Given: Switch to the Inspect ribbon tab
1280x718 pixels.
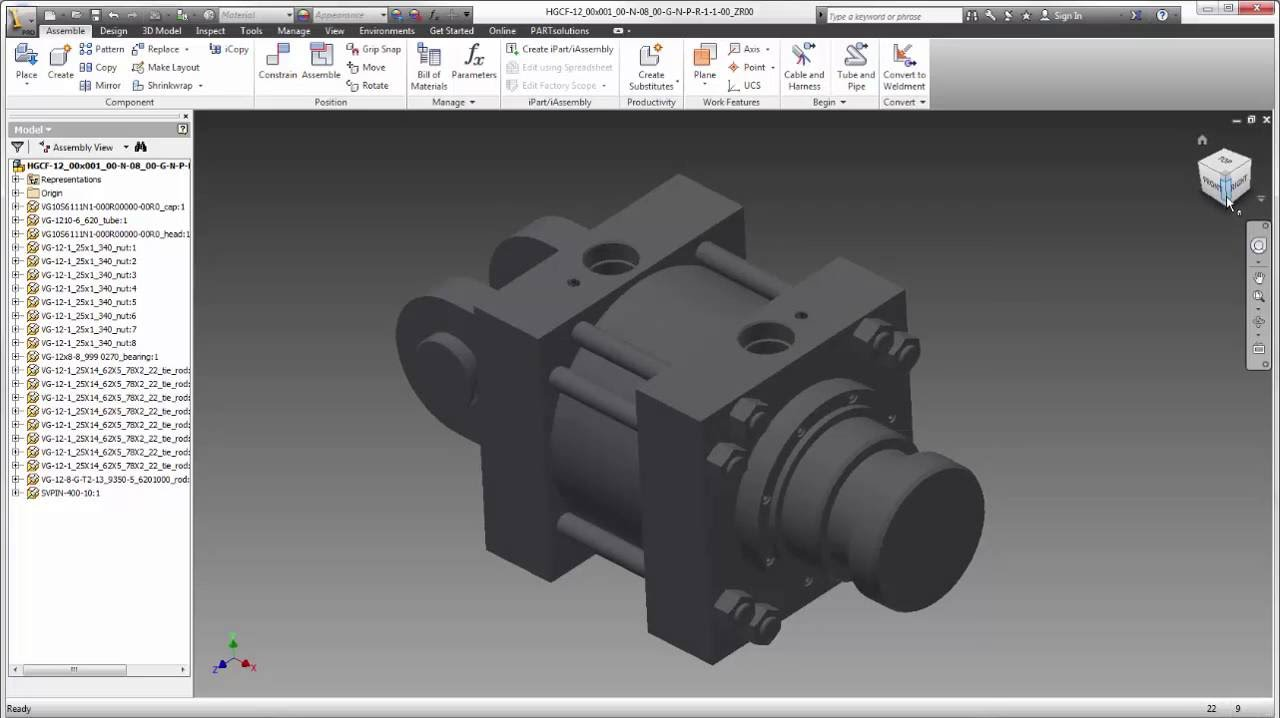Looking at the screenshot, I should tap(210, 31).
